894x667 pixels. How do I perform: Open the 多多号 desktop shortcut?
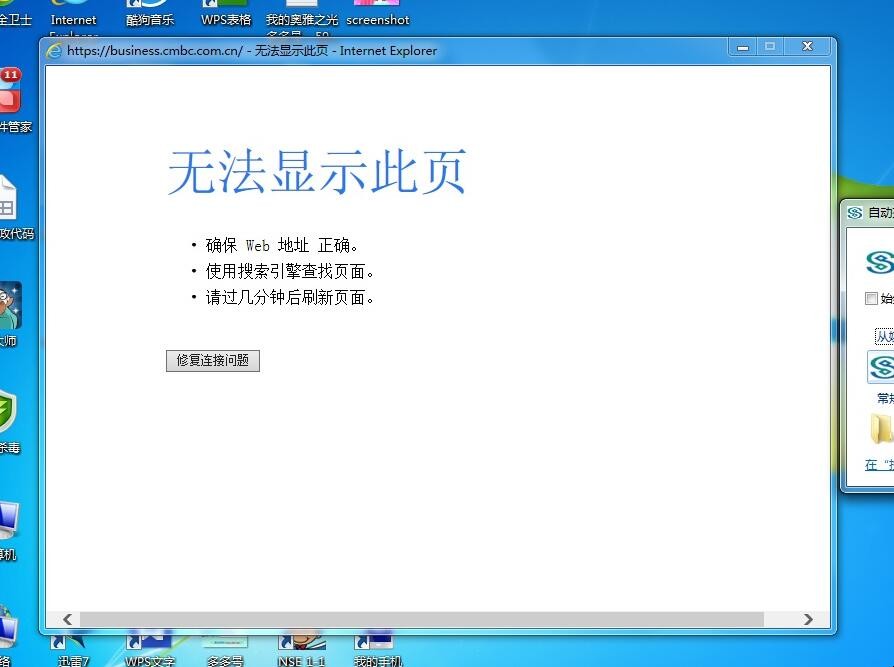click(x=225, y=647)
